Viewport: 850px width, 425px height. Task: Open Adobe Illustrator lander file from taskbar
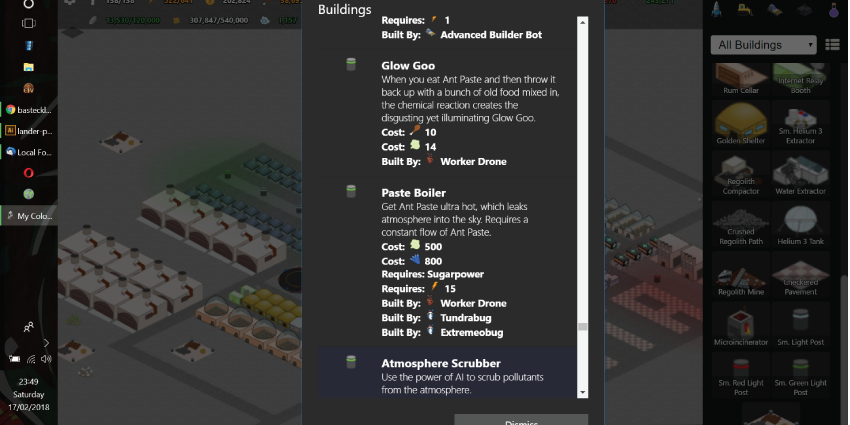point(28,131)
